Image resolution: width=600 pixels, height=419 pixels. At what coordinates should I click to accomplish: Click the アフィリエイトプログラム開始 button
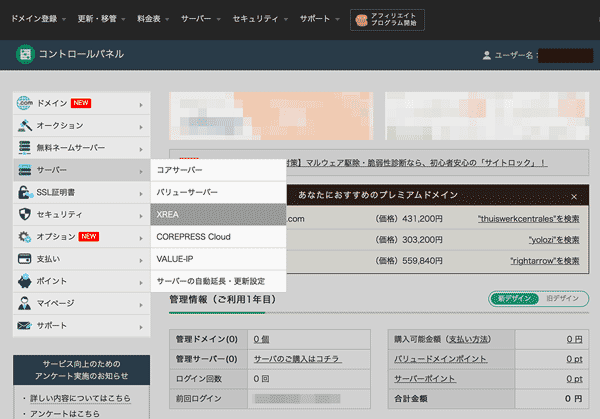point(387,20)
